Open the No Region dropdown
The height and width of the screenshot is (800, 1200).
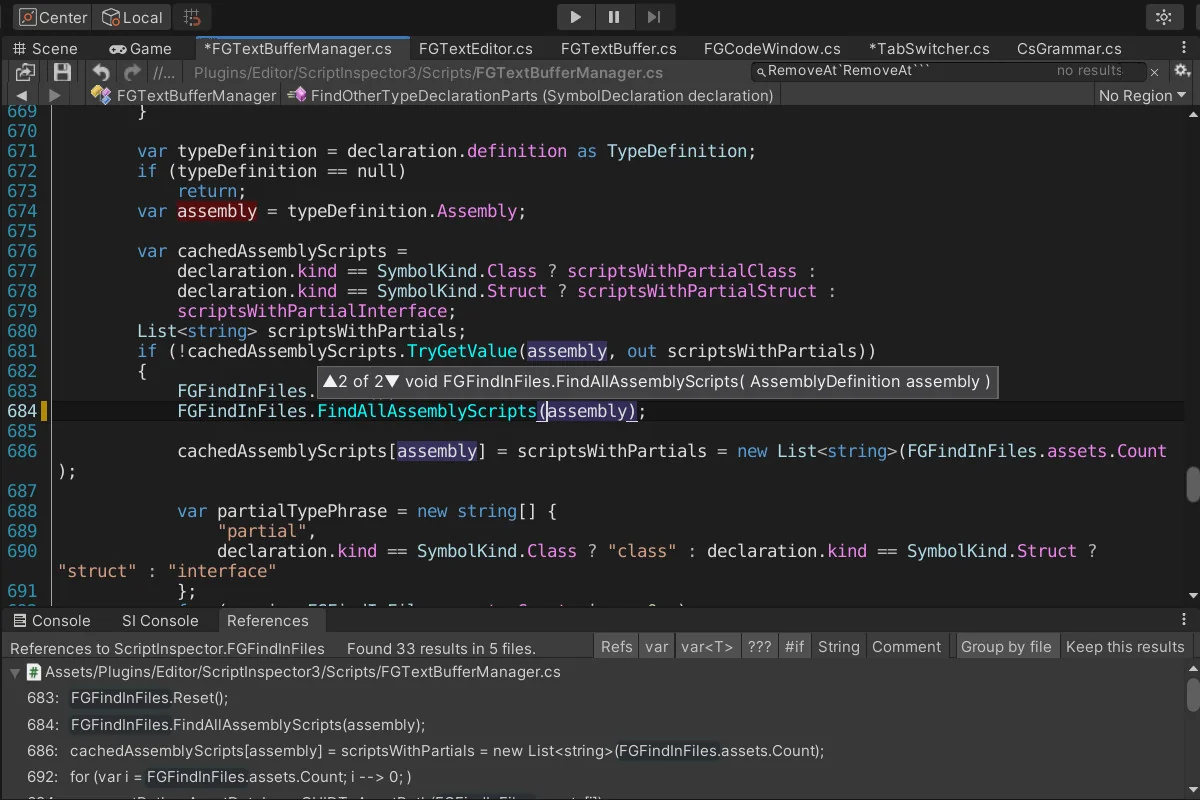point(1142,95)
